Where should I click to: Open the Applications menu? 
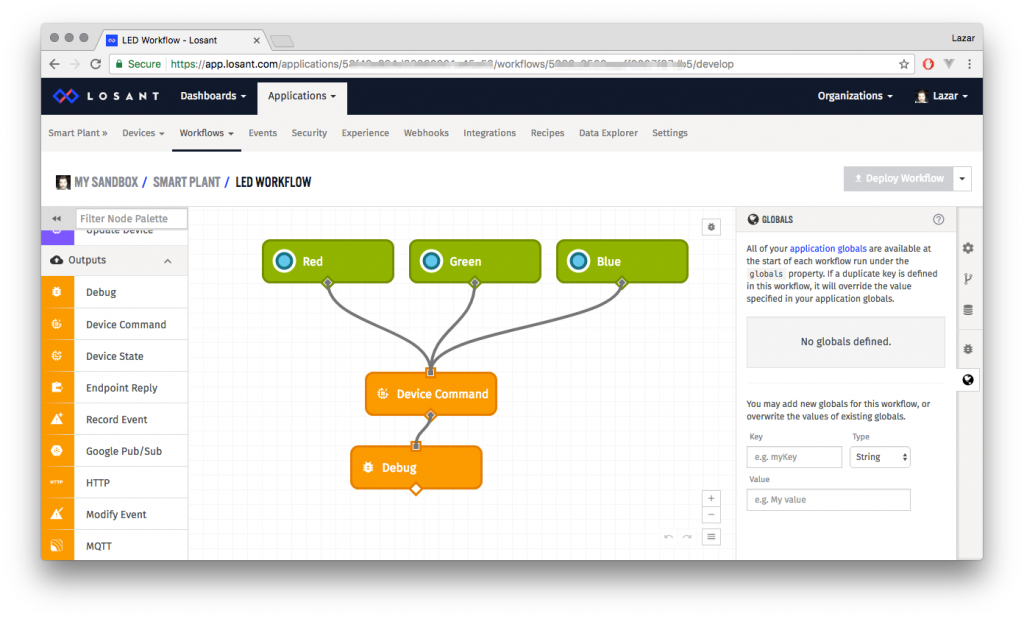[x=301, y=97]
